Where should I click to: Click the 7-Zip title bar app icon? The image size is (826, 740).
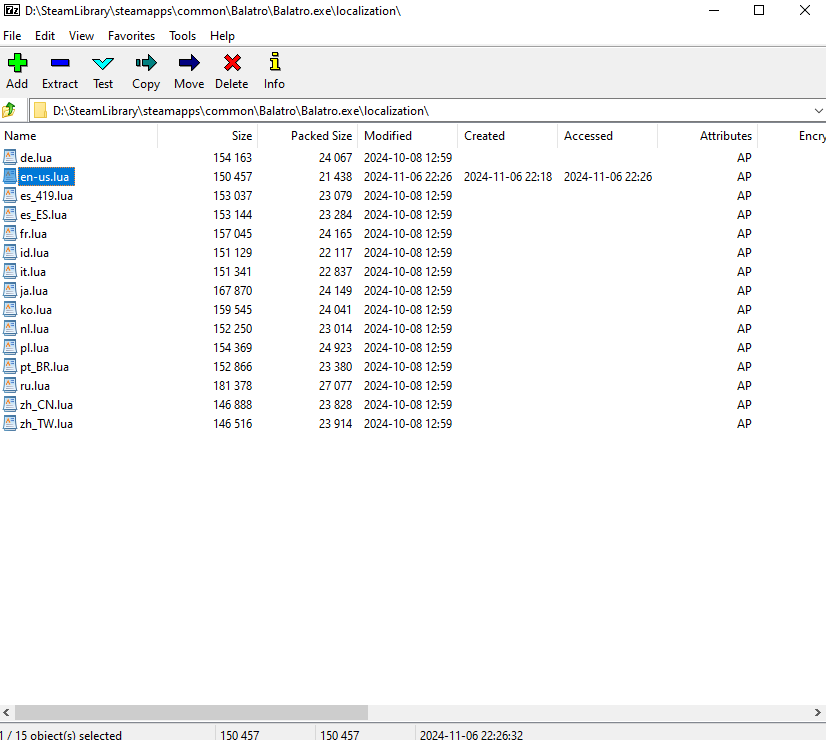(x=12, y=10)
